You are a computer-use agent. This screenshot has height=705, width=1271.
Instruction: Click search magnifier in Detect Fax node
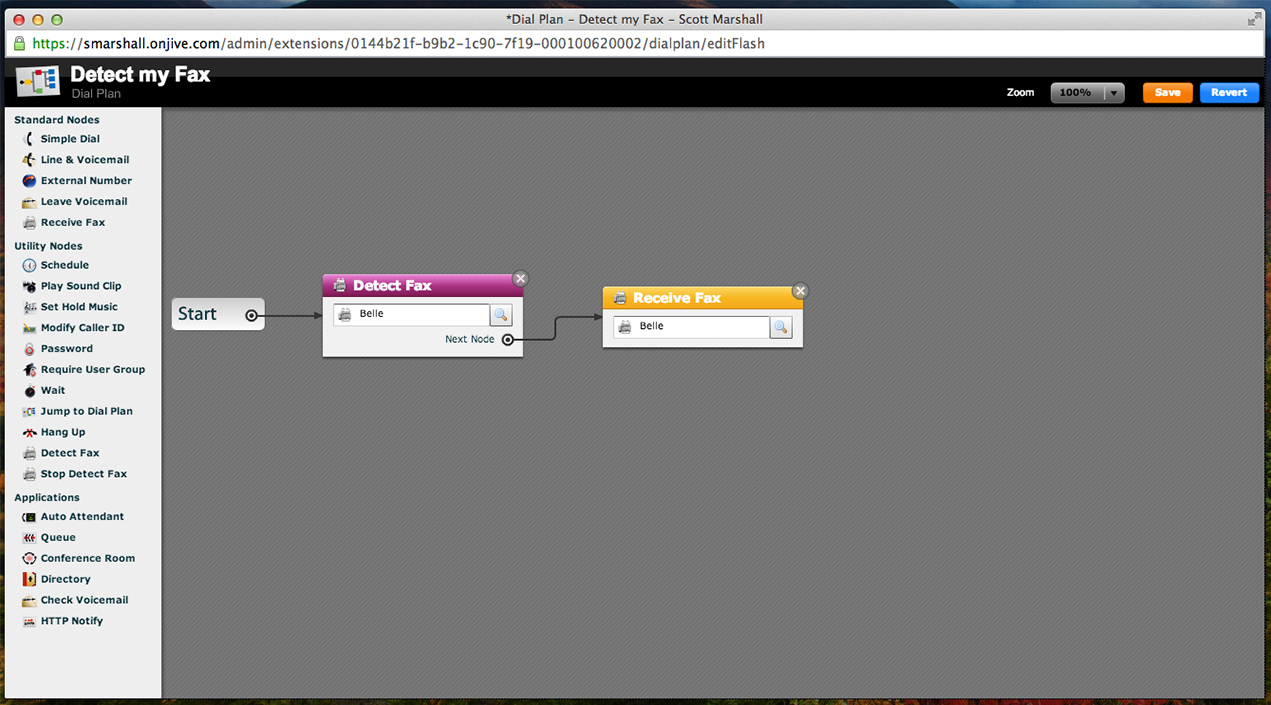(x=501, y=315)
